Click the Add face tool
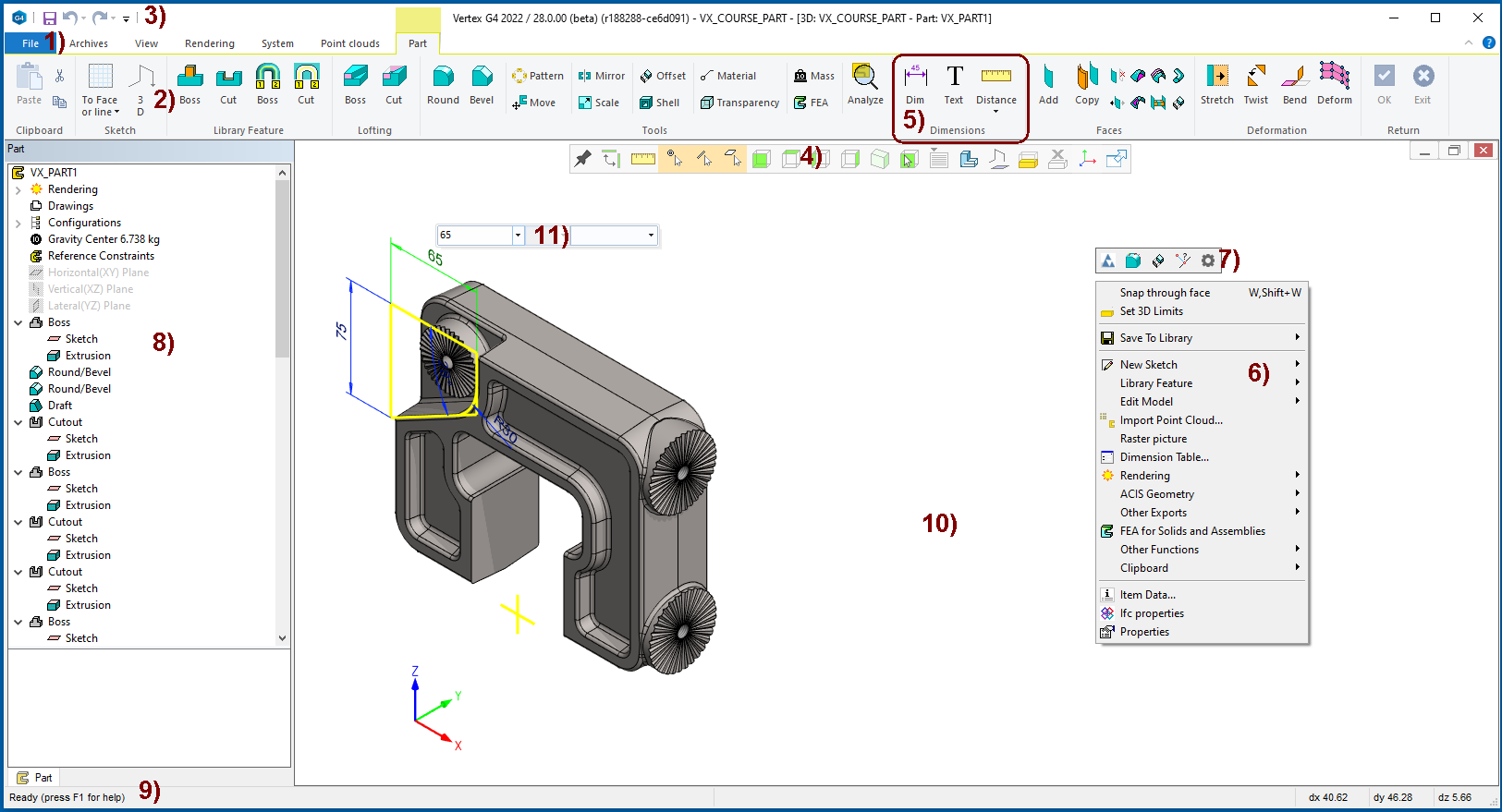 pyautogui.click(x=1048, y=84)
